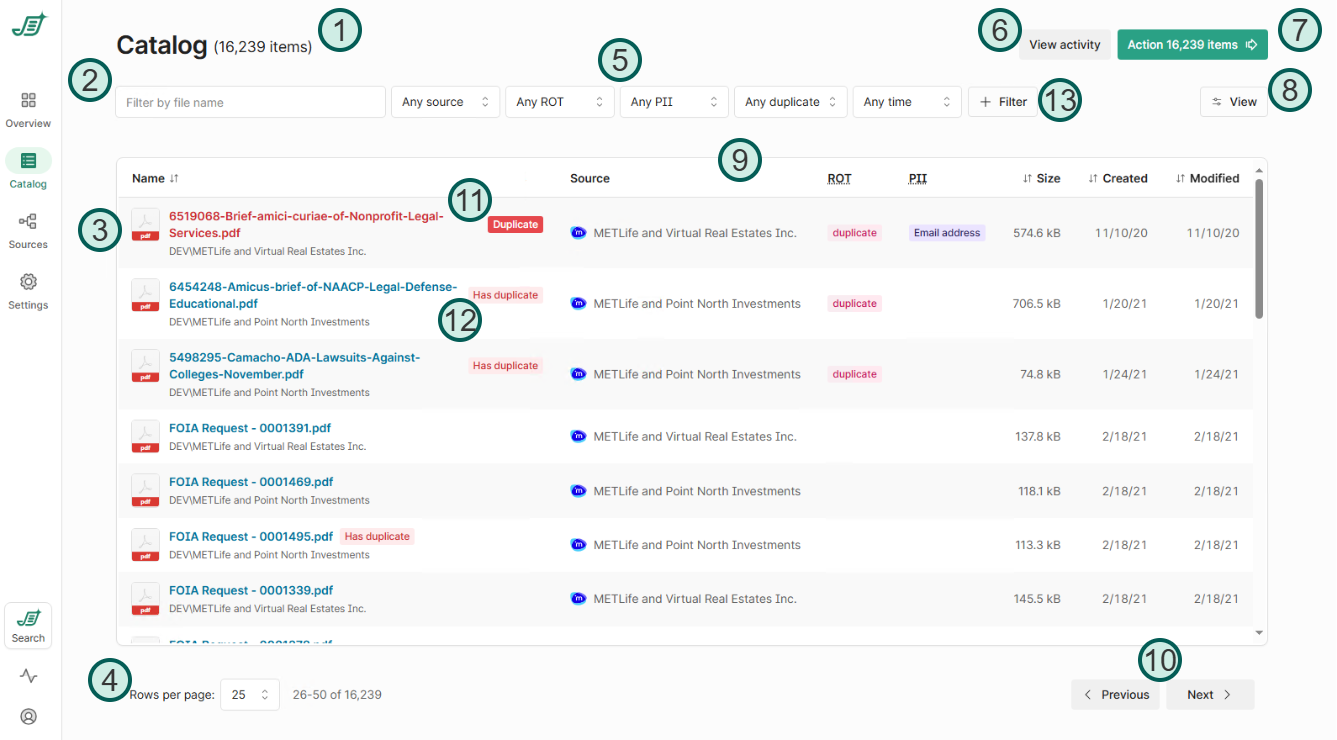Click the Action 16,239 items button

(x=1192, y=44)
